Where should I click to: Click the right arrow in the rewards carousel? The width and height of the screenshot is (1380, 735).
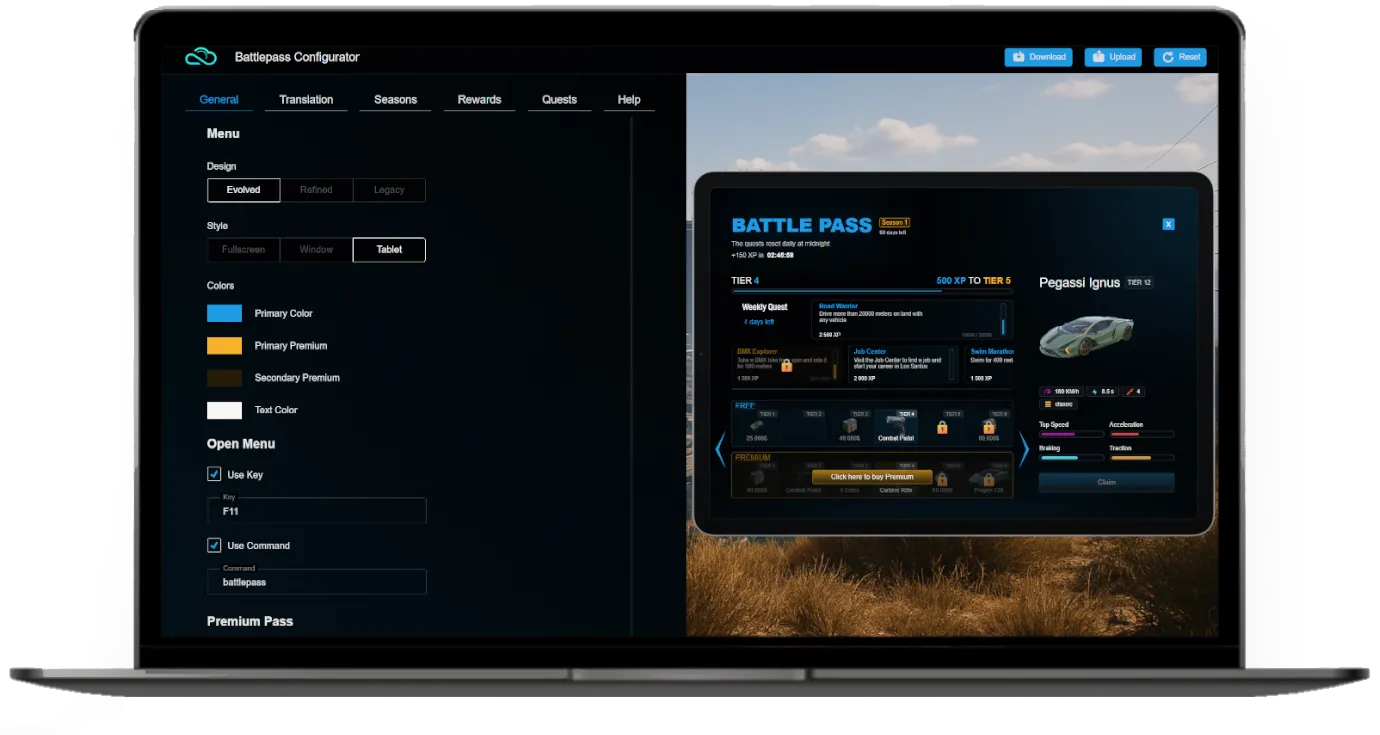(1024, 449)
